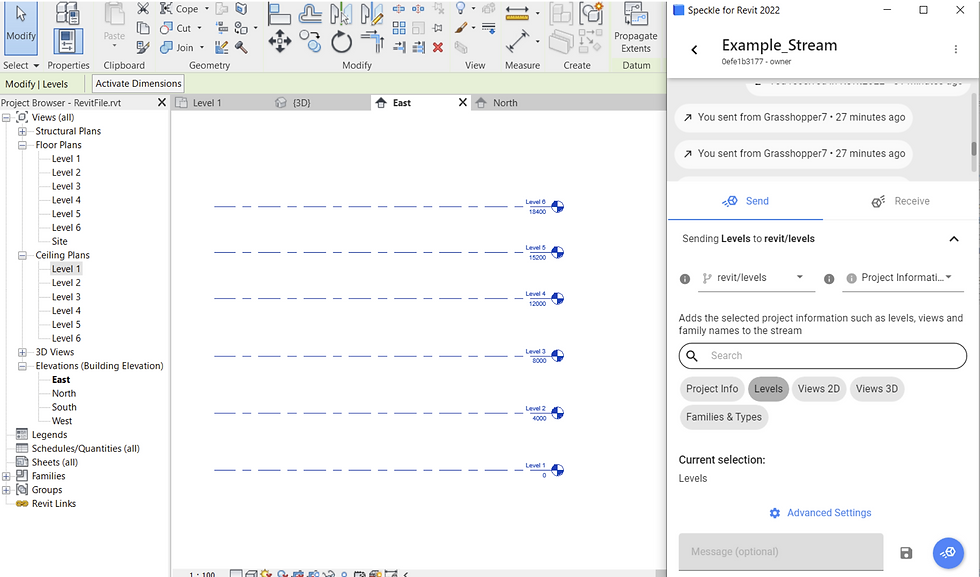The image size is (980, 577).
Task: Open the revit/levels branch dropdown
Action: point(756,278)
